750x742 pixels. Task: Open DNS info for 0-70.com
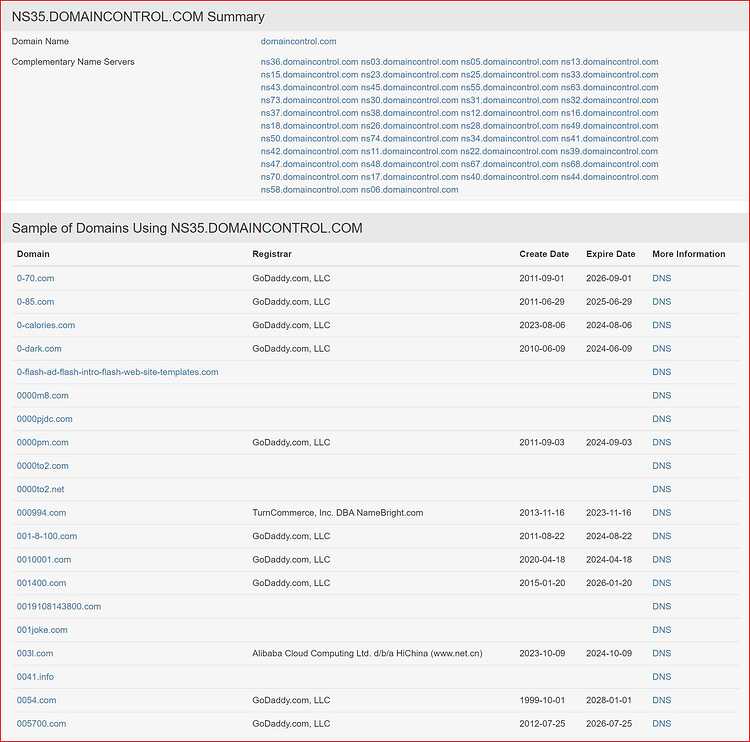662,278
